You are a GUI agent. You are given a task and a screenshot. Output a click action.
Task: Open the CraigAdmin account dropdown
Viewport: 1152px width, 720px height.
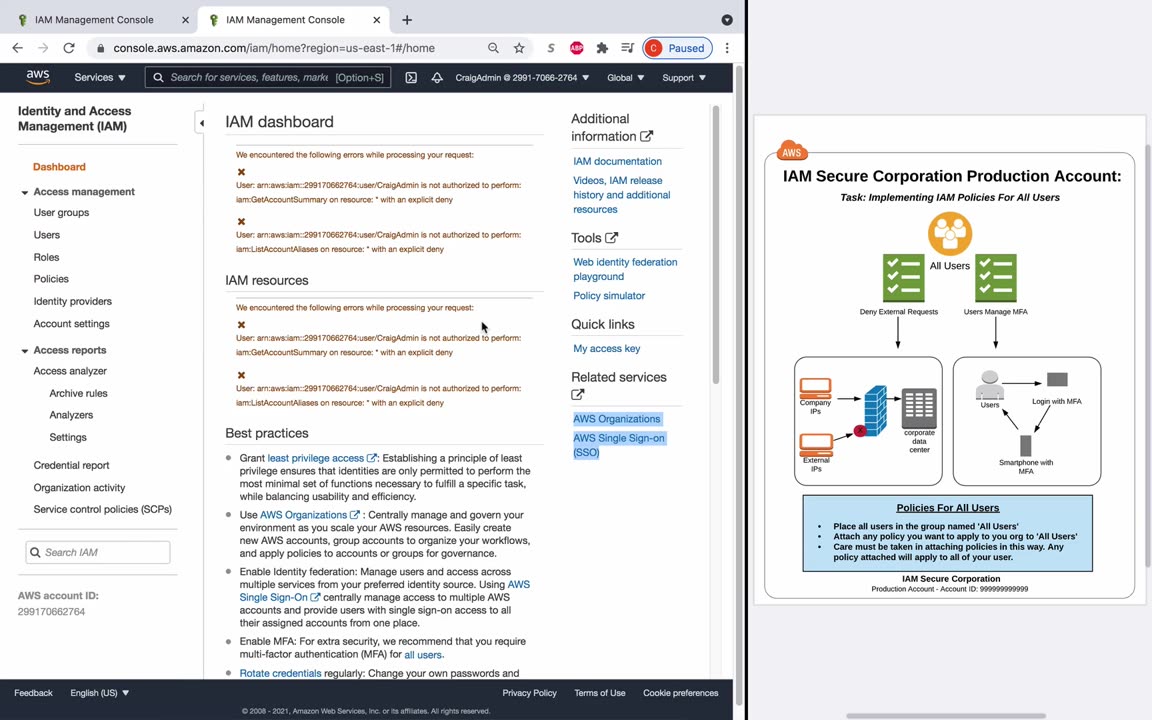522,77
